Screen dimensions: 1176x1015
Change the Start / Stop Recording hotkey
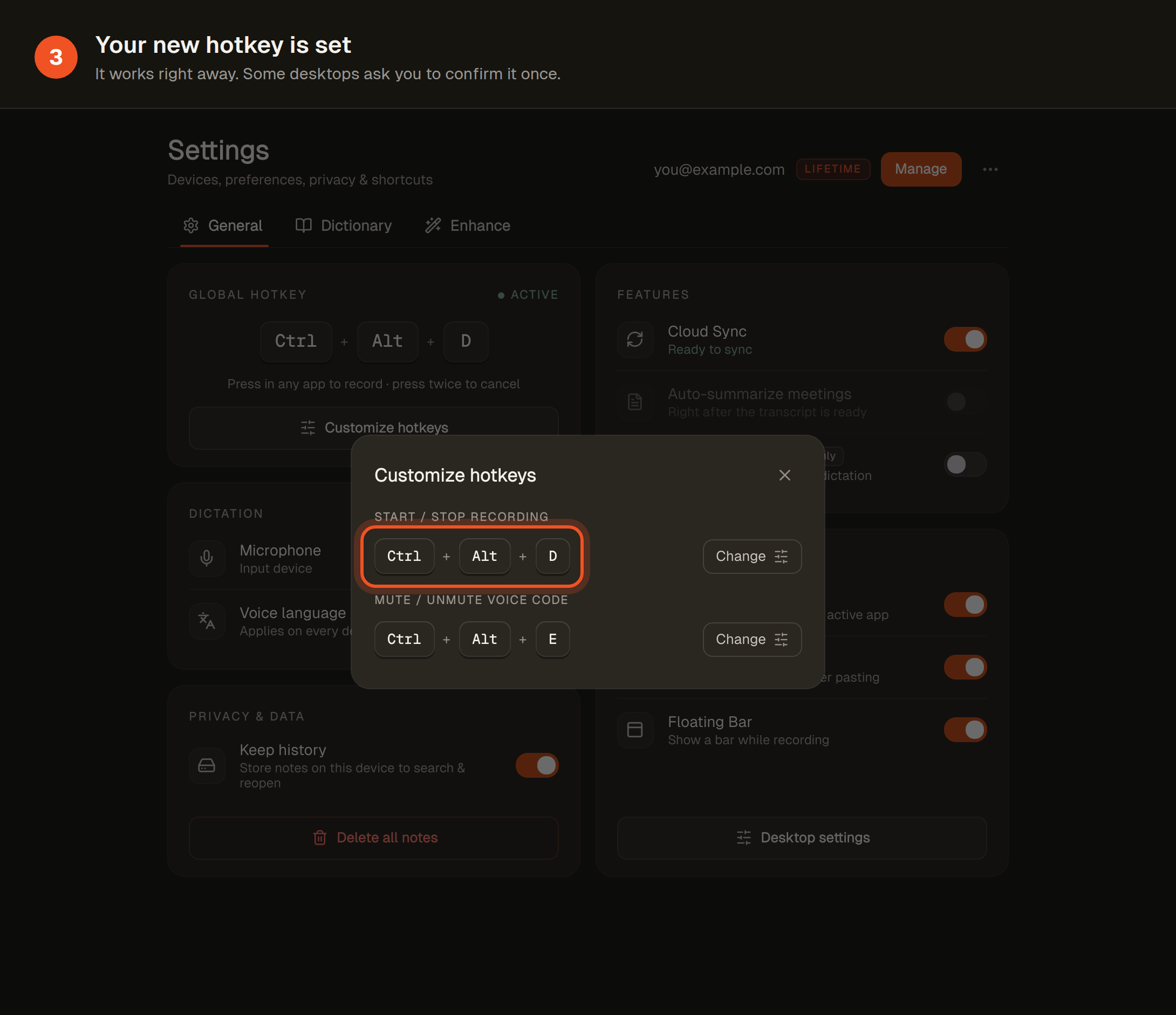click(751, 556)
